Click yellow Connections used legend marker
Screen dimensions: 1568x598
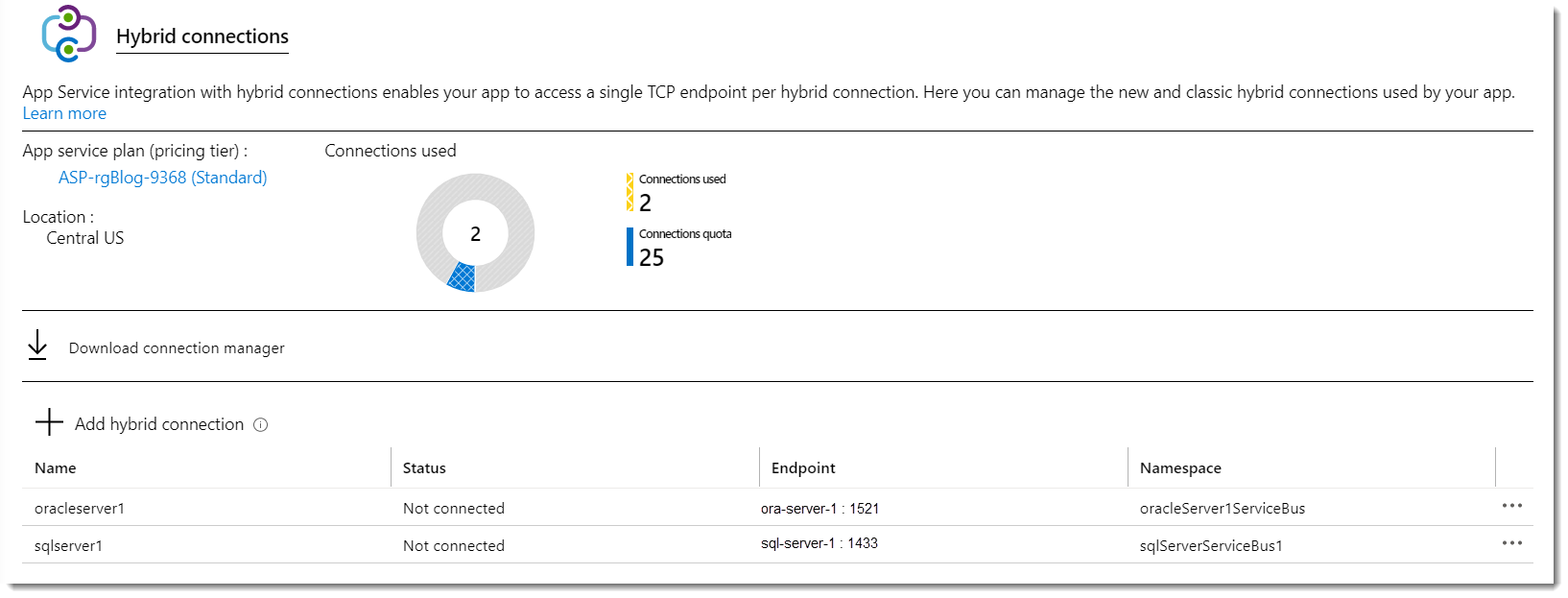[630, 192]
